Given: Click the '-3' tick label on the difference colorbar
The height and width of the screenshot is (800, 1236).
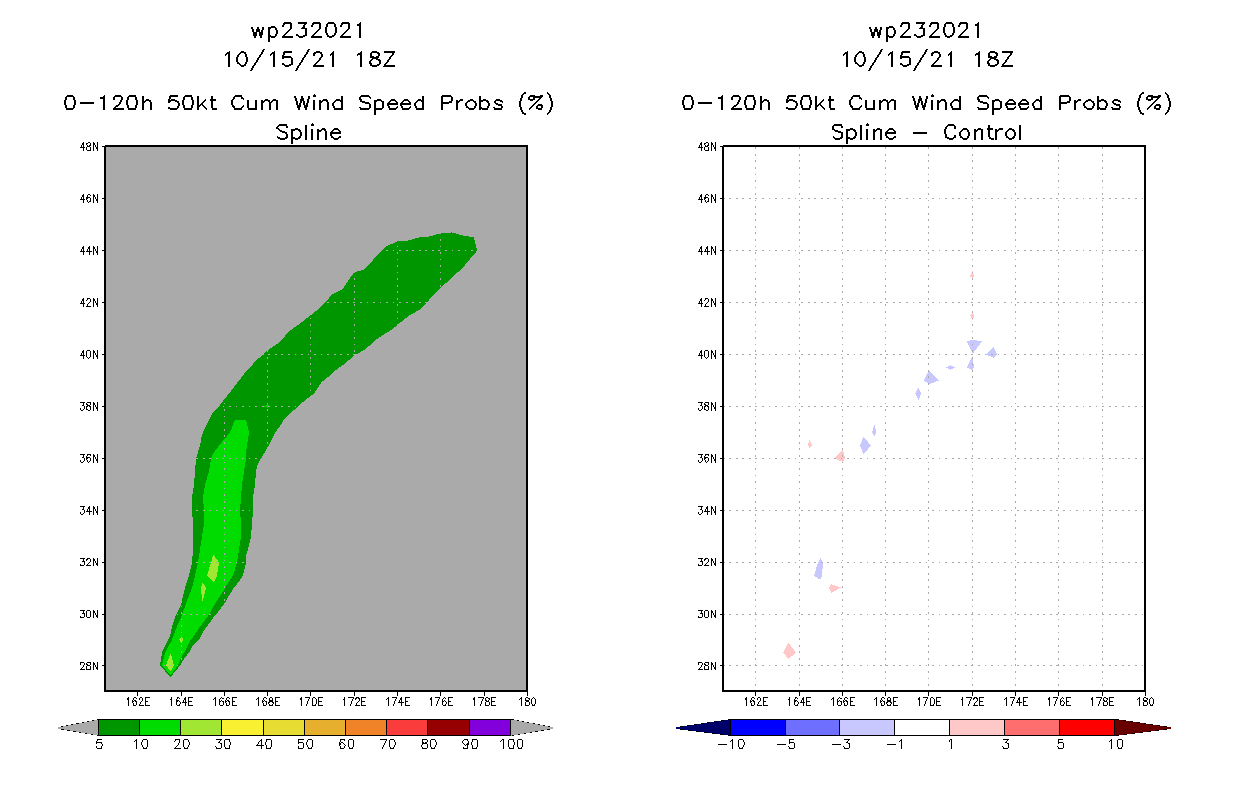Looking at the screenshot, I should (840, 745).
